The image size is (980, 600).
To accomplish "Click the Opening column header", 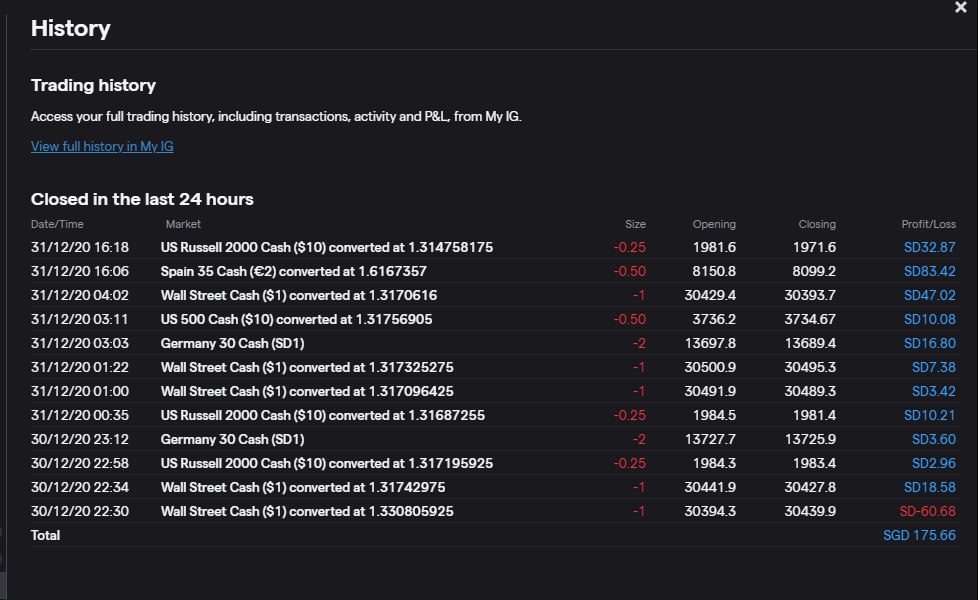I will (714, 224).
